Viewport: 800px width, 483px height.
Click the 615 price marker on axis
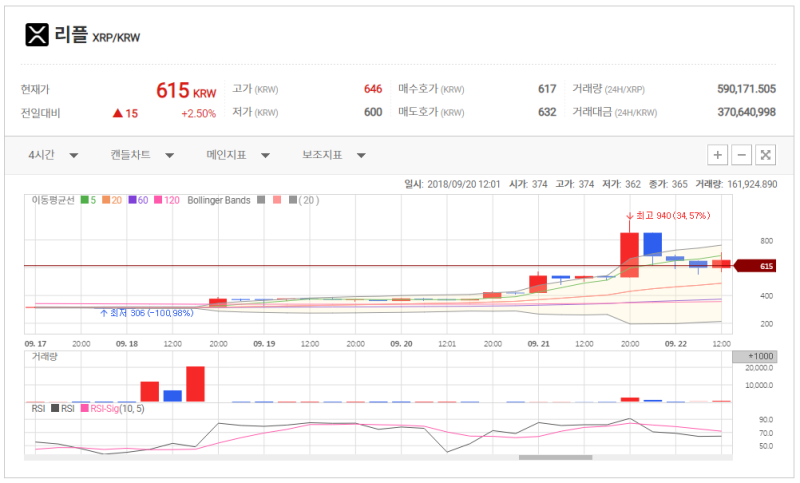coord(756,266)
